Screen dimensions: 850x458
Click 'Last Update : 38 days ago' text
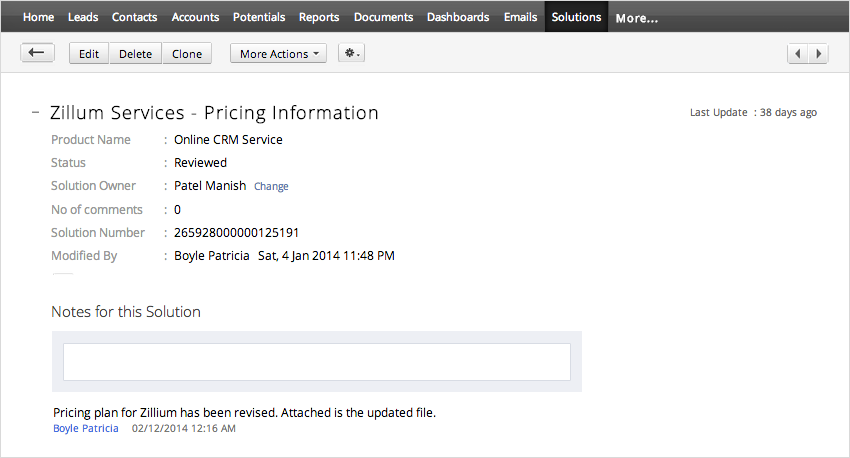[753, 112]
